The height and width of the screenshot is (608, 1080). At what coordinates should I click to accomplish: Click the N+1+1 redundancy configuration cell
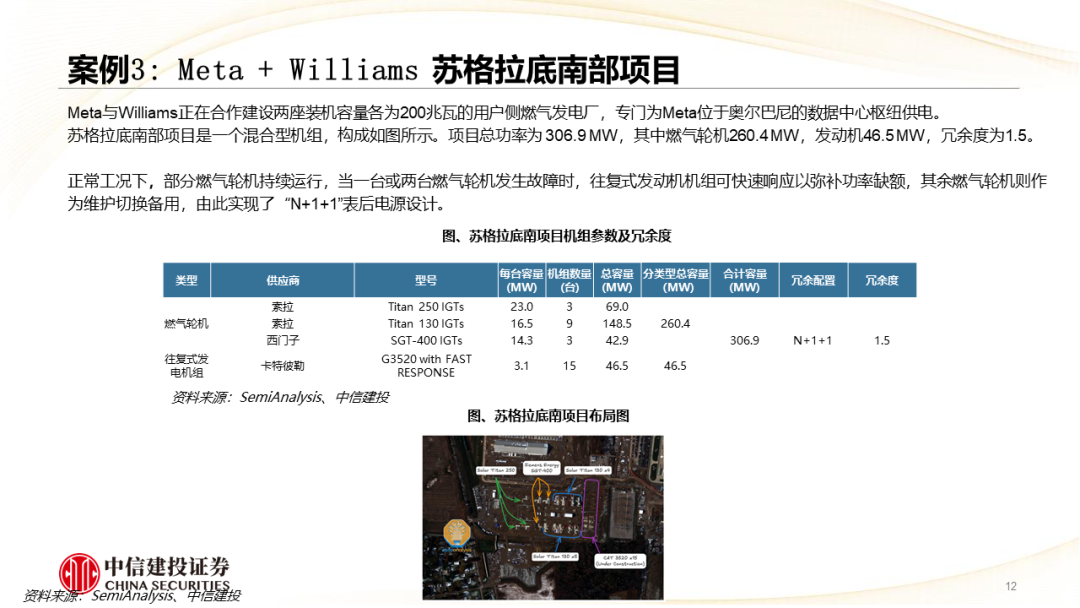[813, 341]
